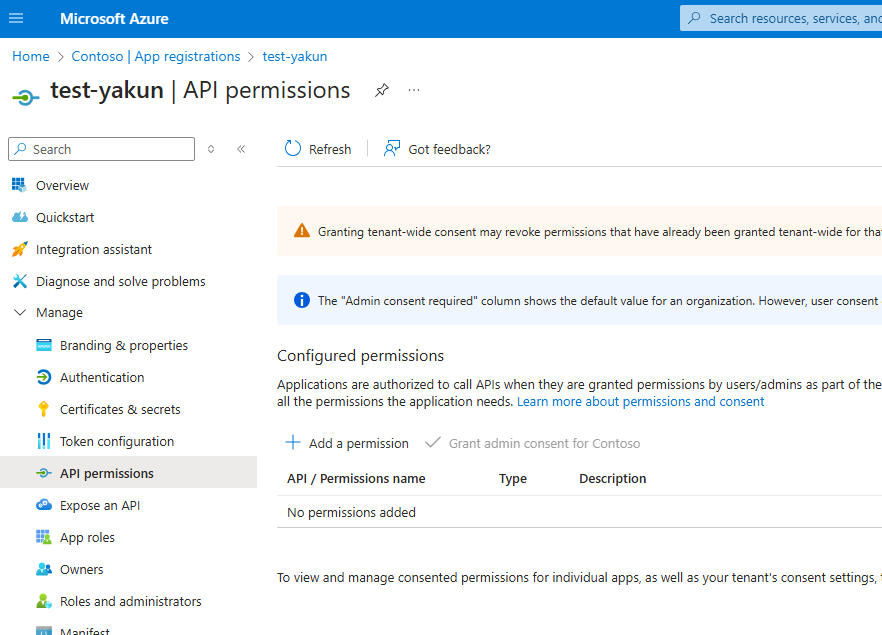Open Contoso | App registrations breadcrumb
Image resolution: width=882 pixels, height=635 pixels.
(x=156, y=56)
